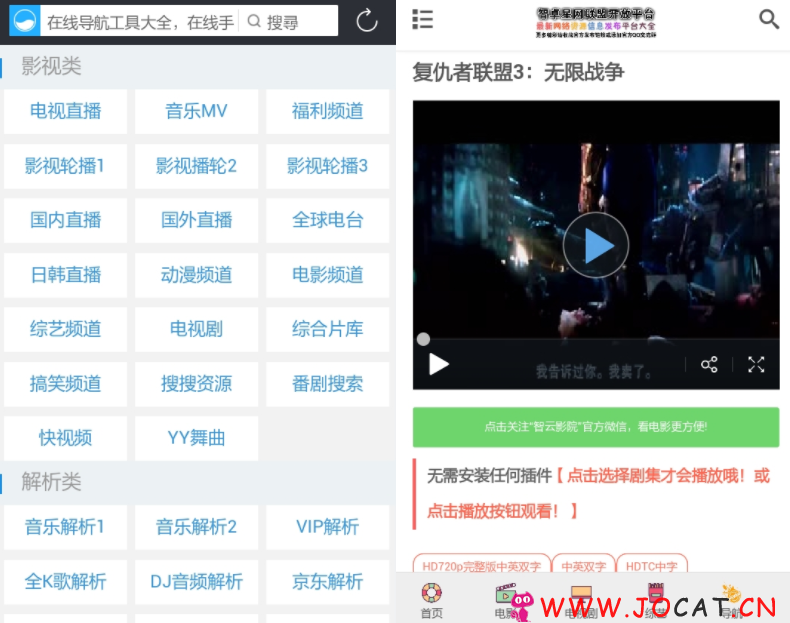Open 音乐MV
Image resolution: width=790 pixels, height=623 pixels.
[196, 111]
